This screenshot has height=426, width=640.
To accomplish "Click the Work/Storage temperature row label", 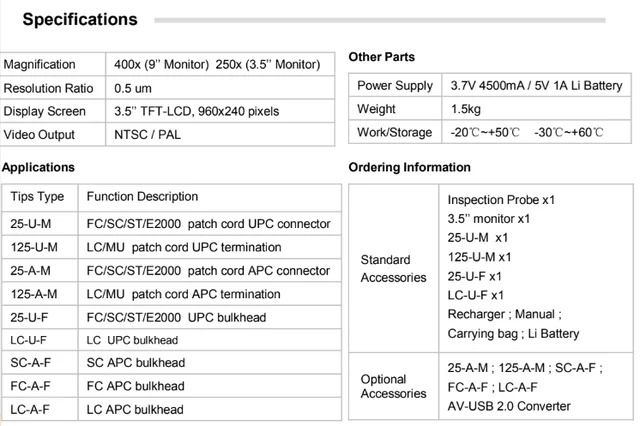I will tap(394, 133).
